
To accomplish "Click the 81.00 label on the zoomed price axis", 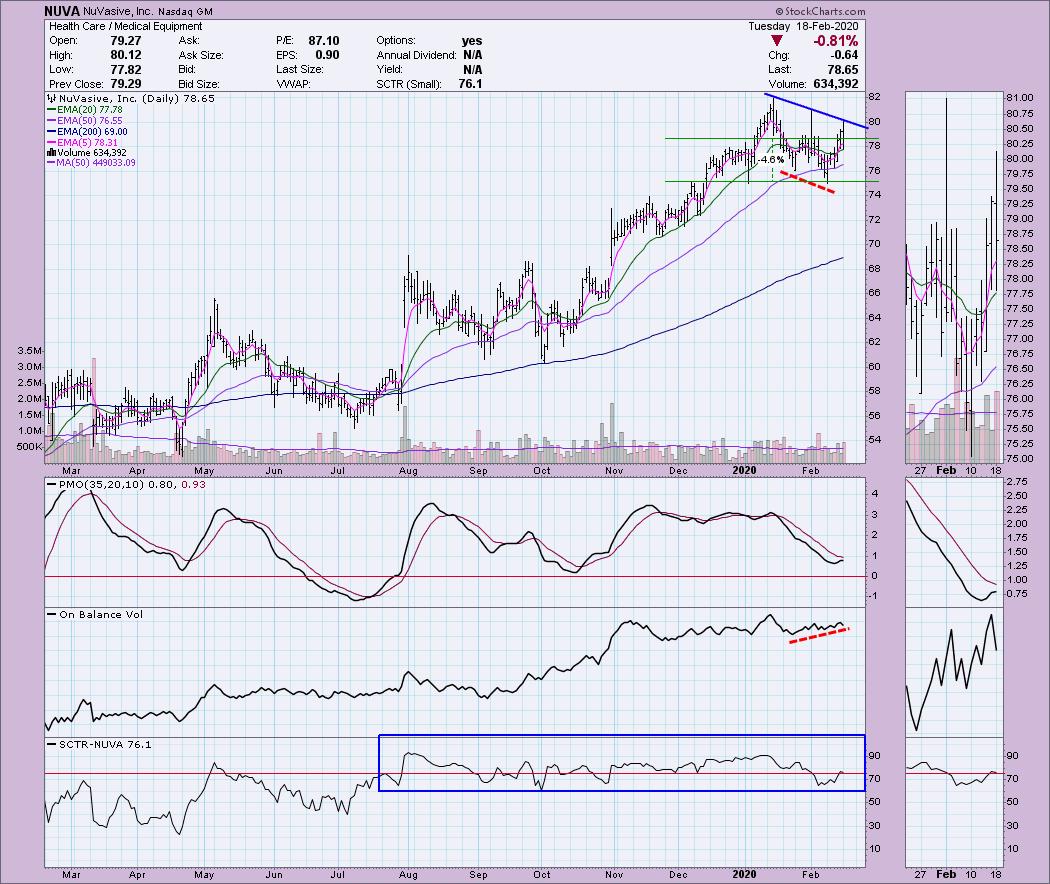I will (x=1019, y=98).
